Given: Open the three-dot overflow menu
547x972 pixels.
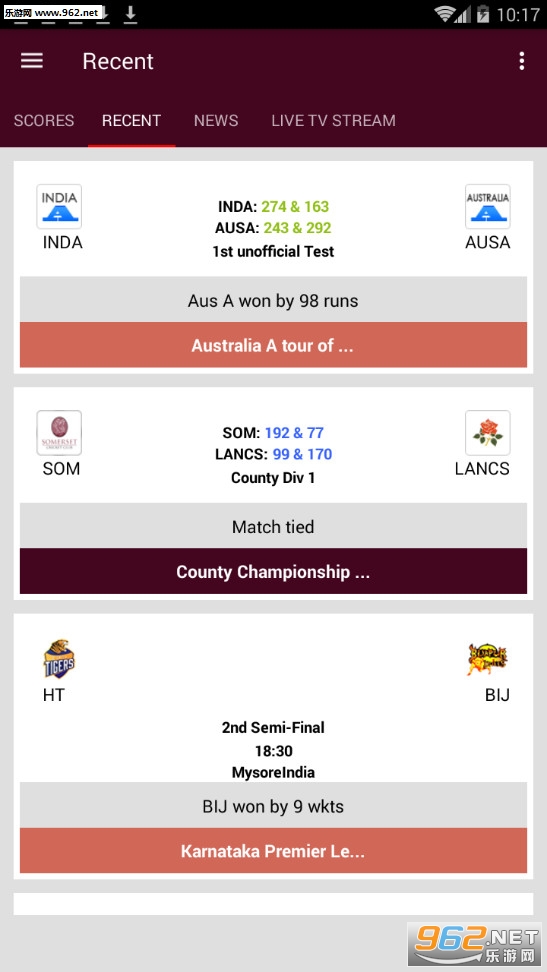Looking at the screenshot, I should pos(522,61).
